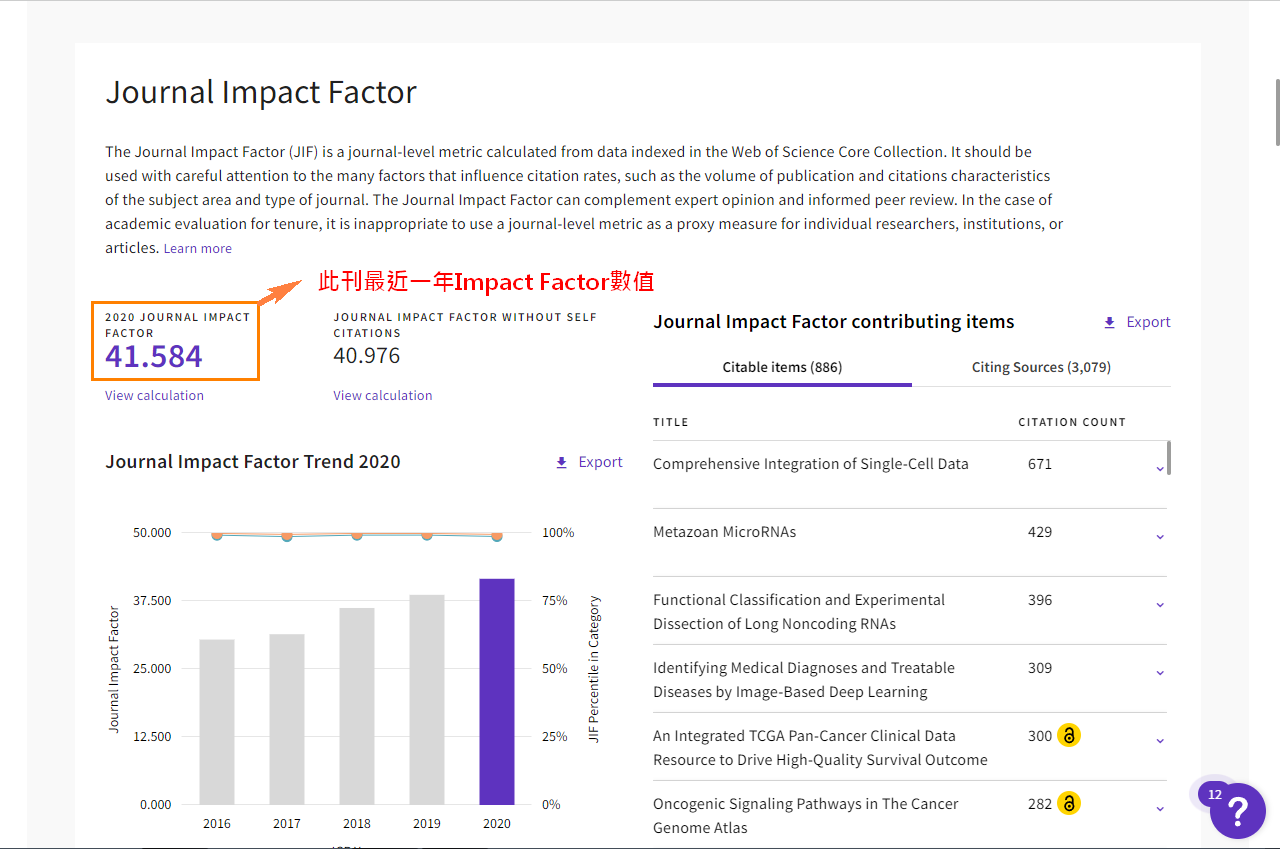Click An Integrated TCGA Pan-Cancer Clinical Data title
The width and height of the screenshot is (1280, 849).
coord(820,748)
